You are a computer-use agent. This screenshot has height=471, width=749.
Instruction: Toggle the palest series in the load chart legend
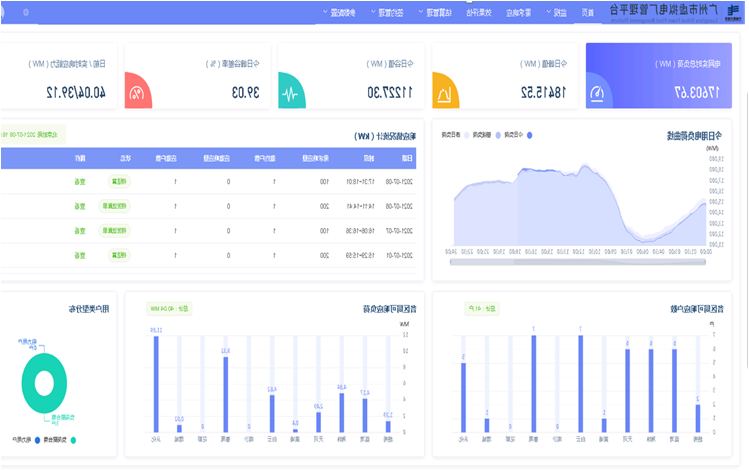(455, 135)
